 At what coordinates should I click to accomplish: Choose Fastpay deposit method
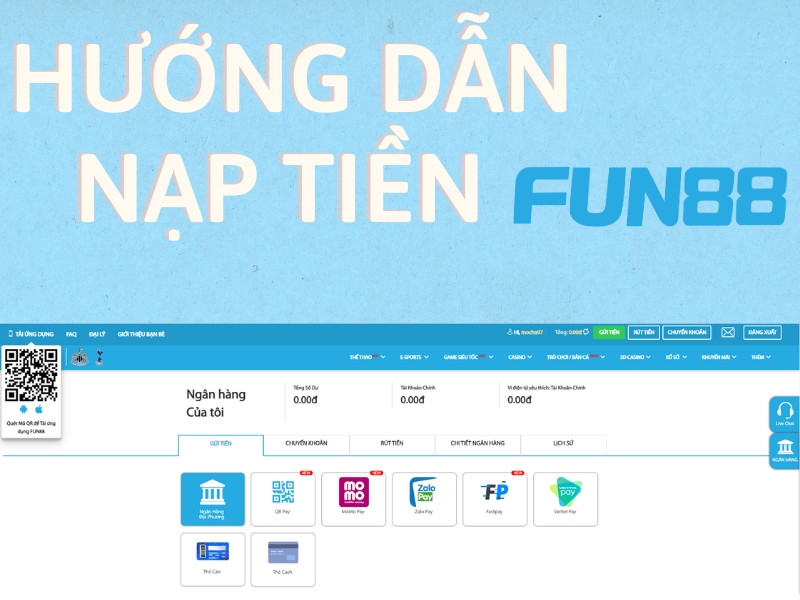[x=494, y=499]
